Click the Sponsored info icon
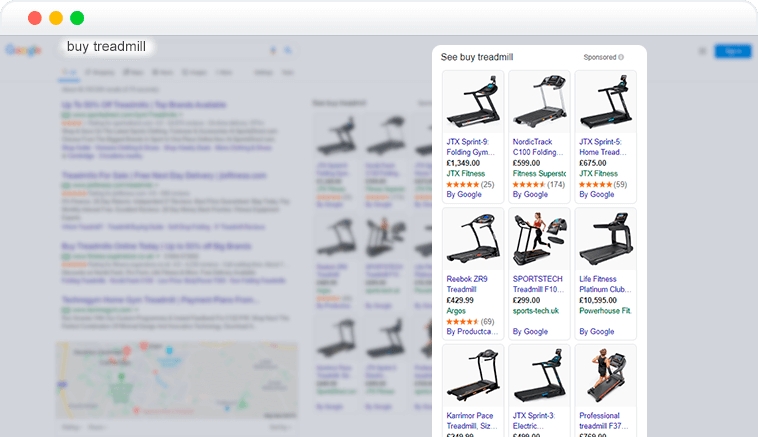The width and height of the screenshot is (758, 437). 621,57
